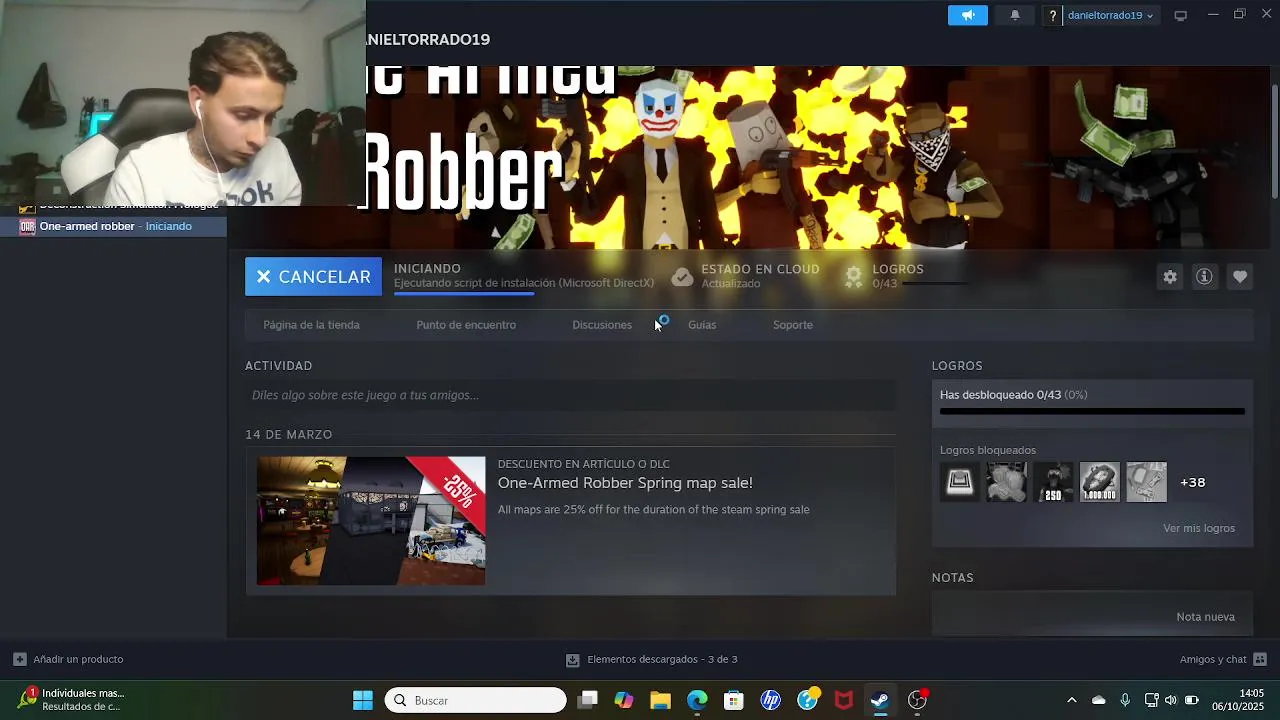Click Nota nueva button
Screen dimensions: 1280x720
click(1206, 617)
